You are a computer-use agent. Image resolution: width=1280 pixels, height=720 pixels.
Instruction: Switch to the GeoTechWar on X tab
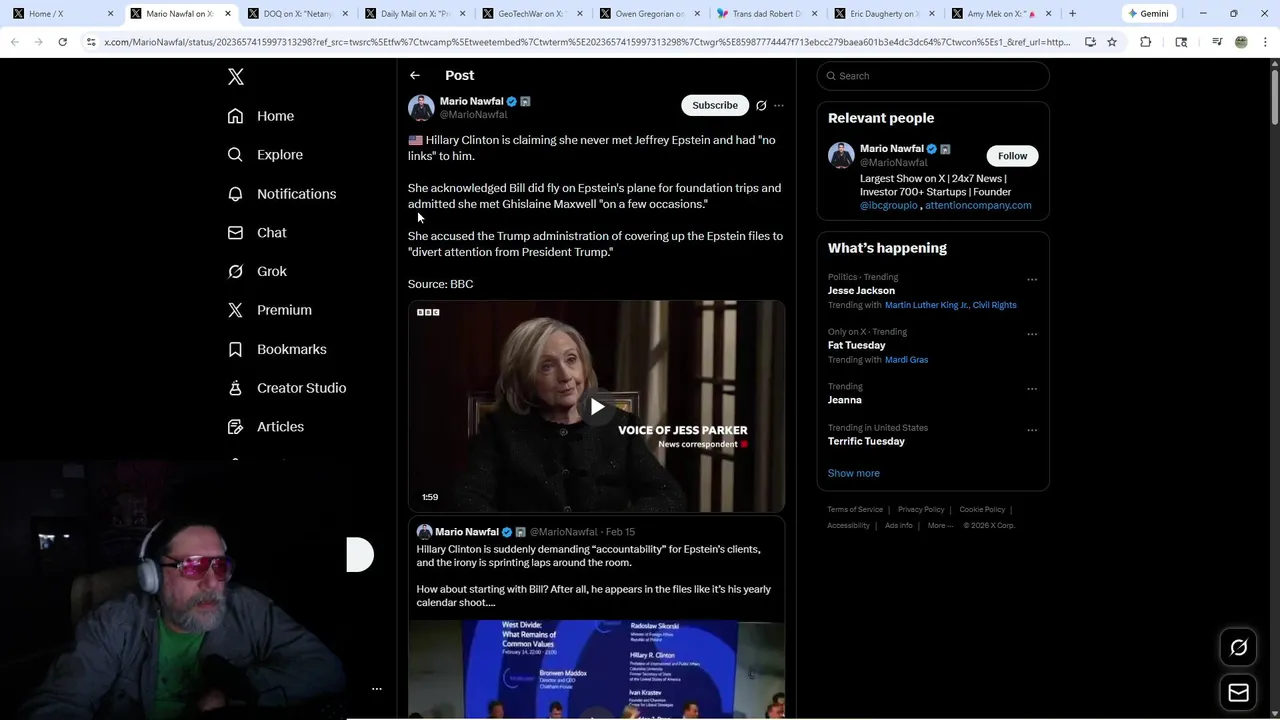[530, 14]
